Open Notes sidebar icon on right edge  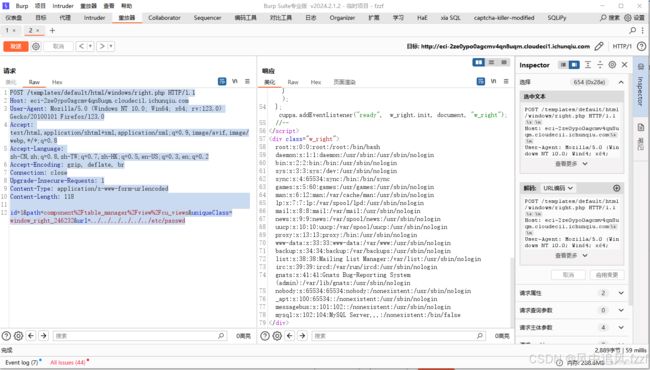[x=641, y=128]
